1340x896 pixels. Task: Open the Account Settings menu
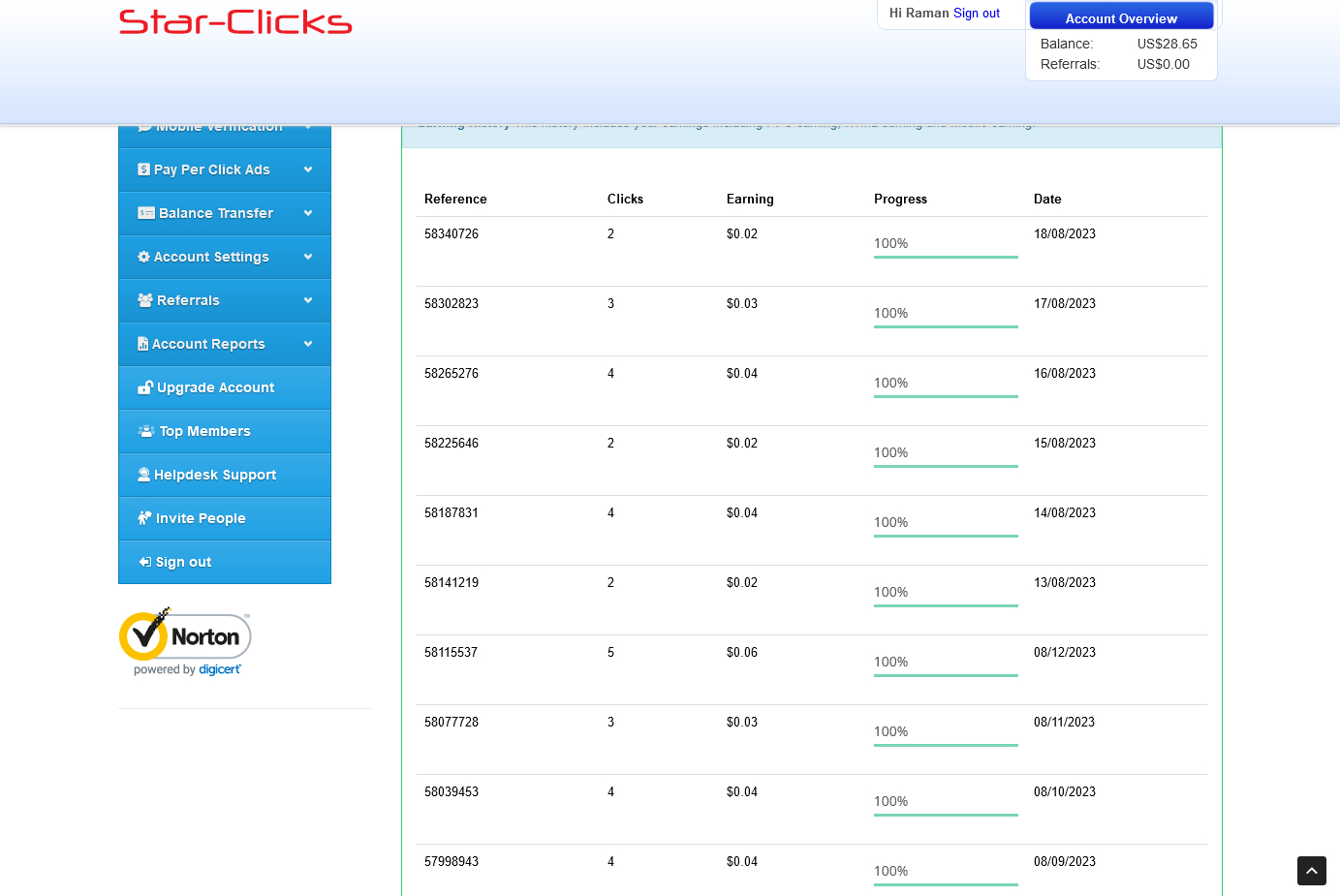(225, 257)
